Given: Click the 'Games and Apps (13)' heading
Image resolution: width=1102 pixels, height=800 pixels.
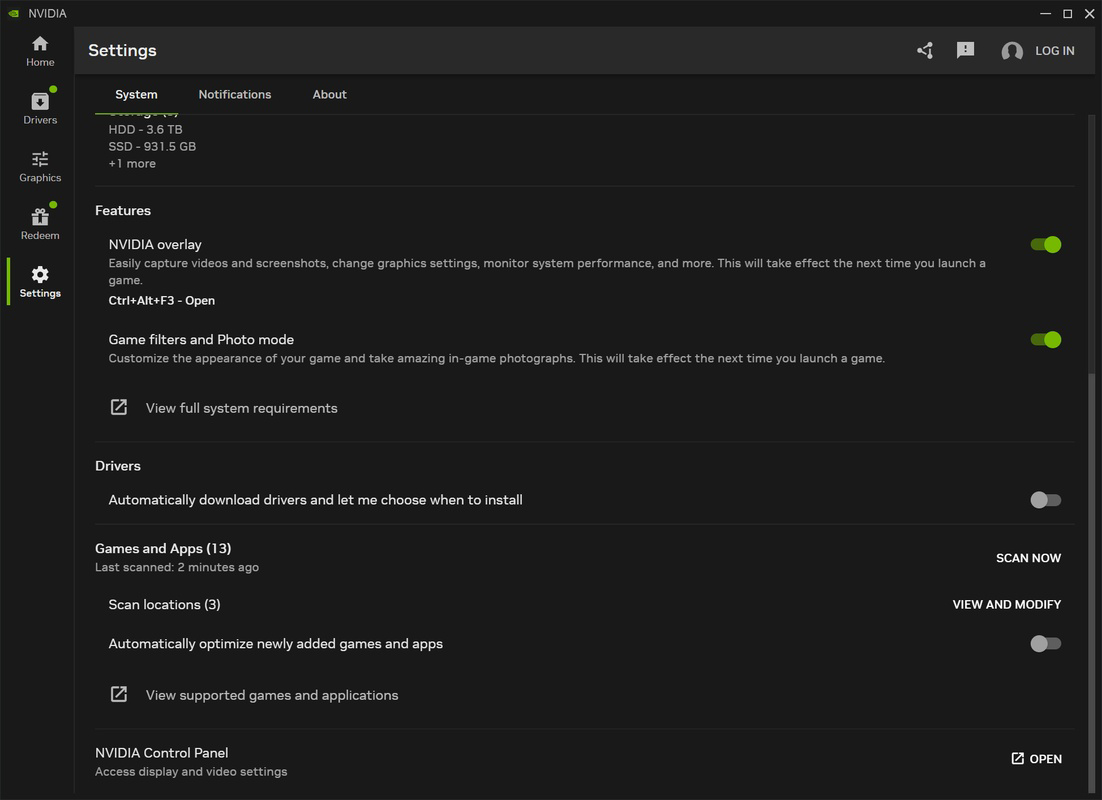Looking at the screenshot, I should coord(163,548).
